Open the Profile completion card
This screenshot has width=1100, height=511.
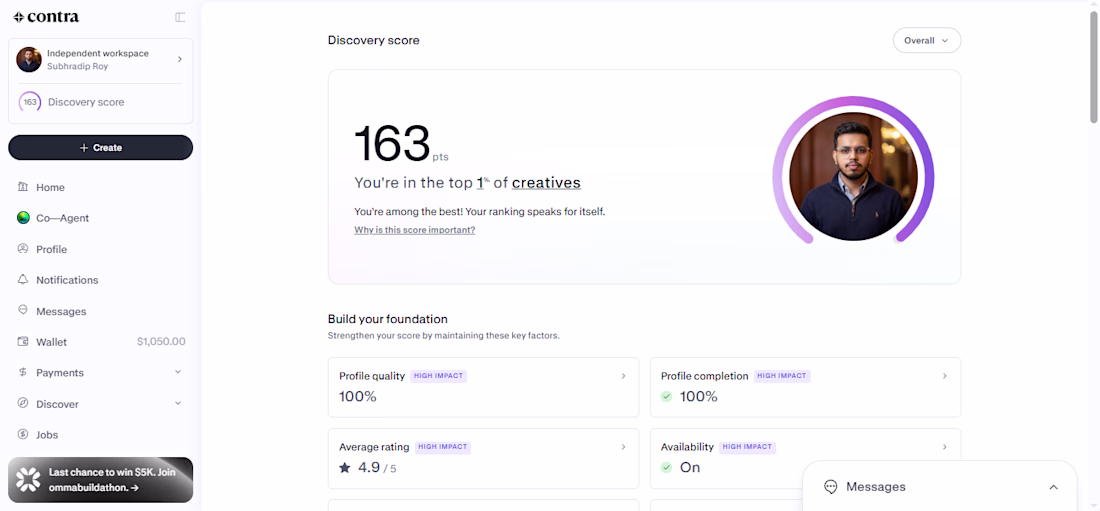[805, 387]
